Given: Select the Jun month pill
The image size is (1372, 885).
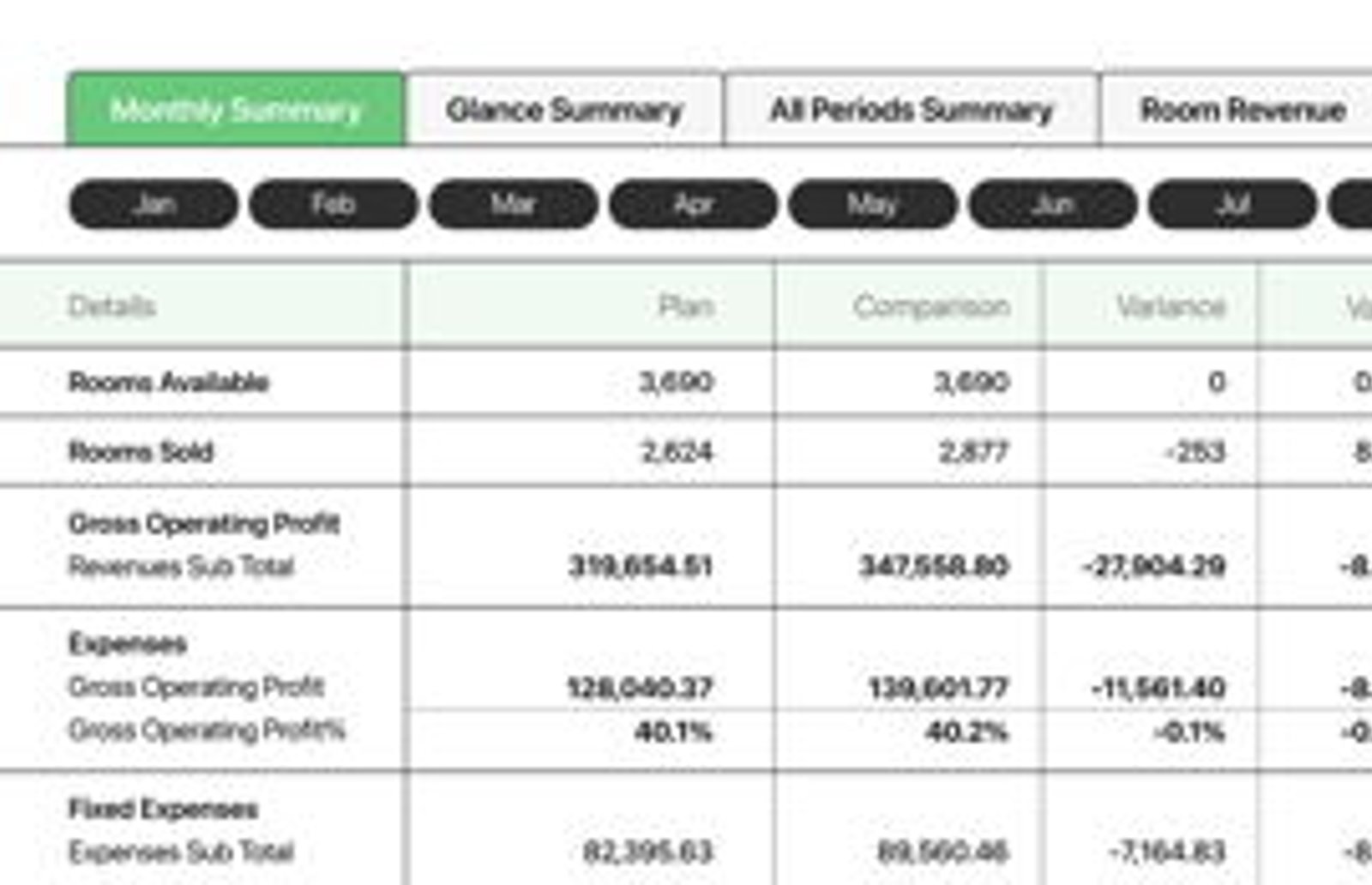Looking at the screenshot, I should click(1052, 204).
